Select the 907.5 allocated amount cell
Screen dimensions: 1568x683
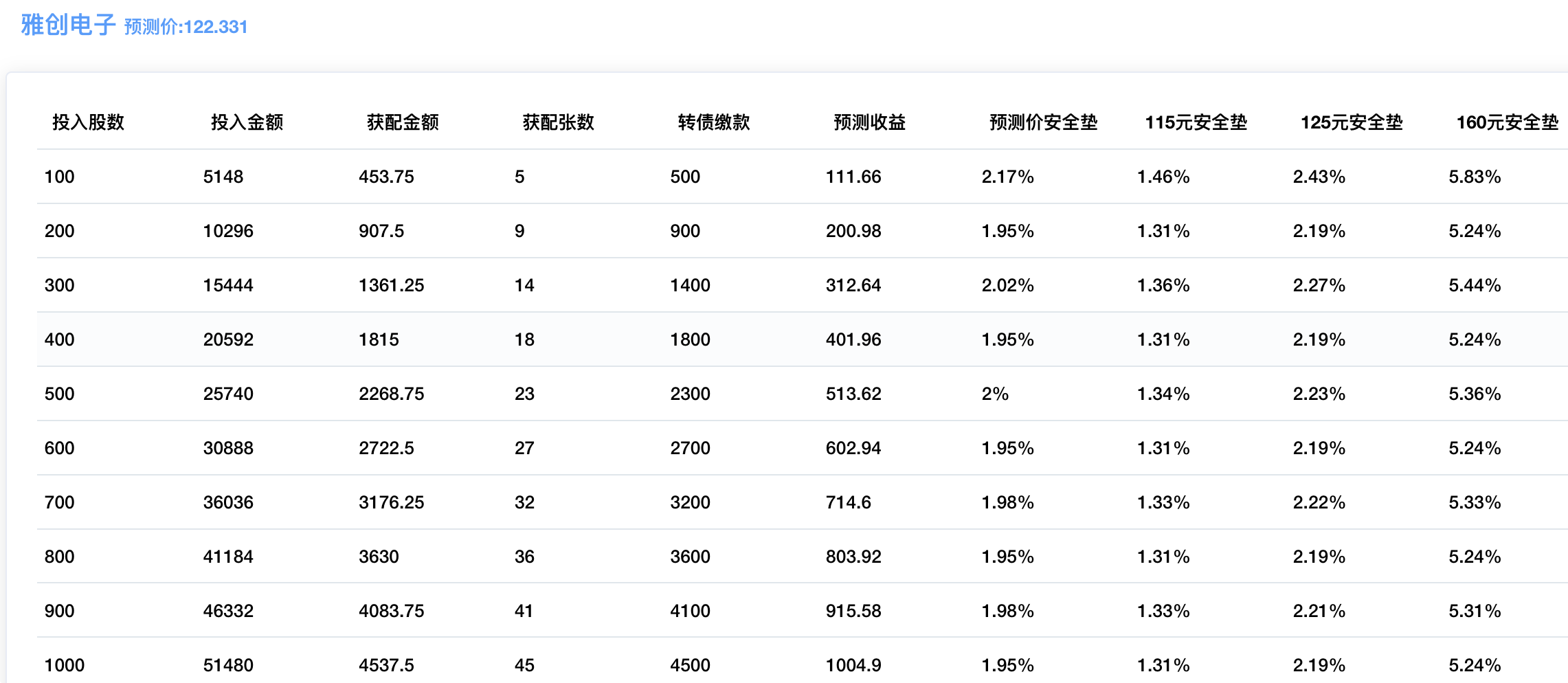(381, 231)
